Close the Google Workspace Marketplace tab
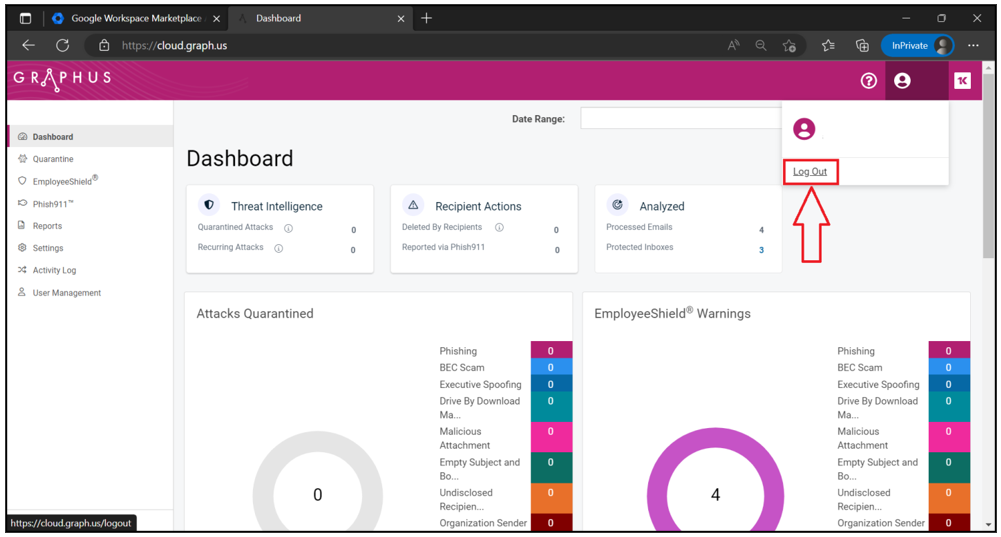 tap(216, 19)
